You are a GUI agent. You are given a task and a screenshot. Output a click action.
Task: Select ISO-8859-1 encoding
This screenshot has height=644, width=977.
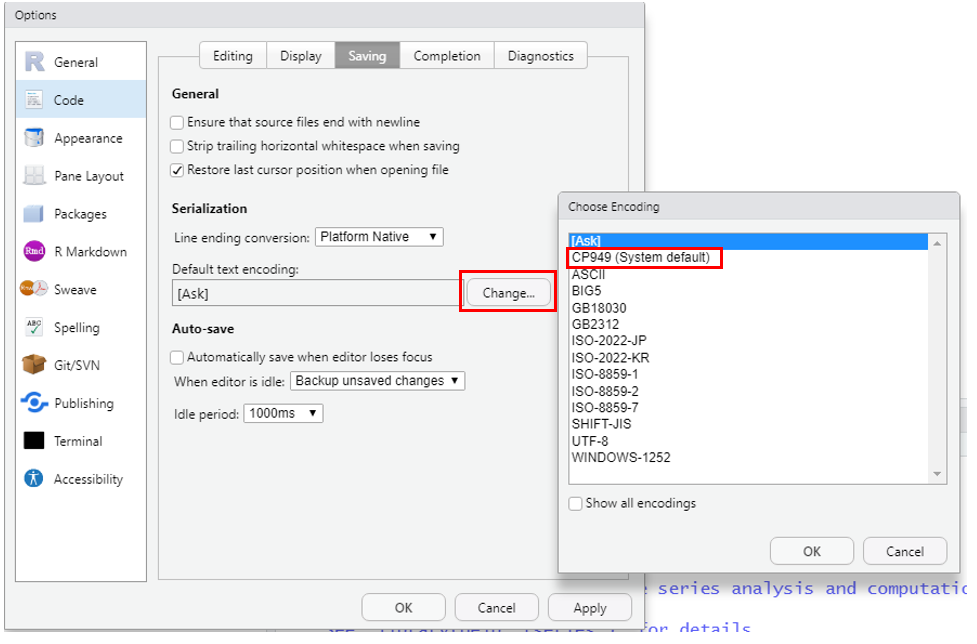(748, 374)
